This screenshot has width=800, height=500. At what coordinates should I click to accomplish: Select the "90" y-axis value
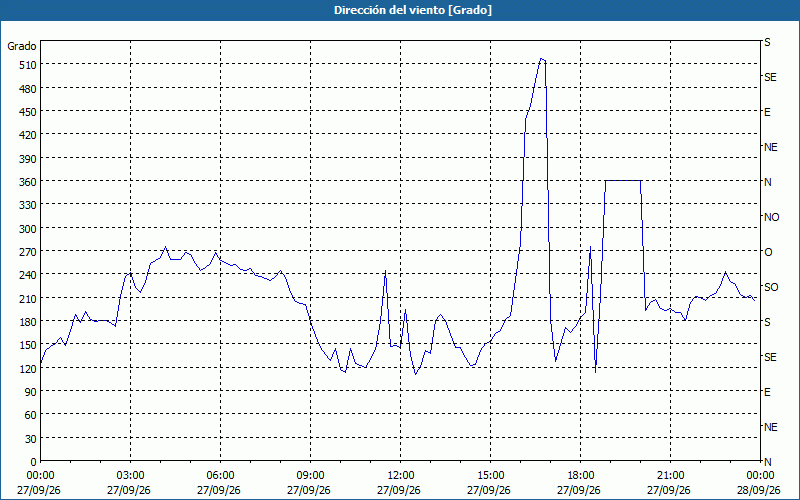click(31, 392)
